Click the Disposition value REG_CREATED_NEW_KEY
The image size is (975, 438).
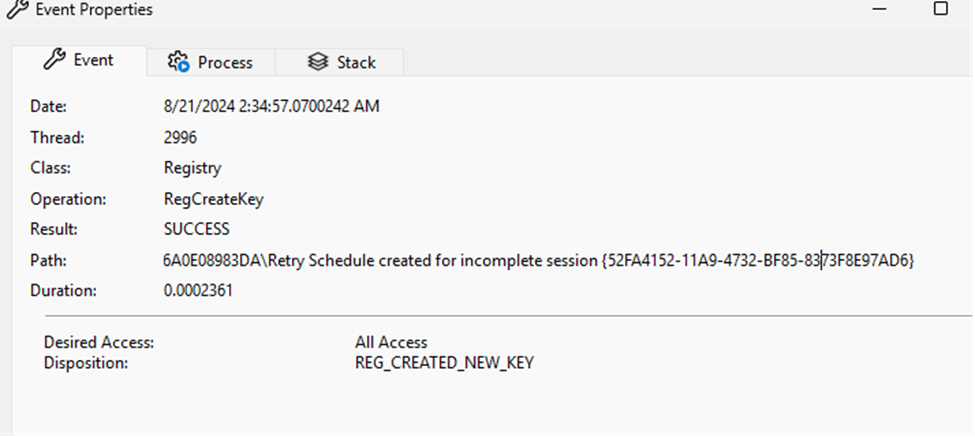tap(445, 363)
